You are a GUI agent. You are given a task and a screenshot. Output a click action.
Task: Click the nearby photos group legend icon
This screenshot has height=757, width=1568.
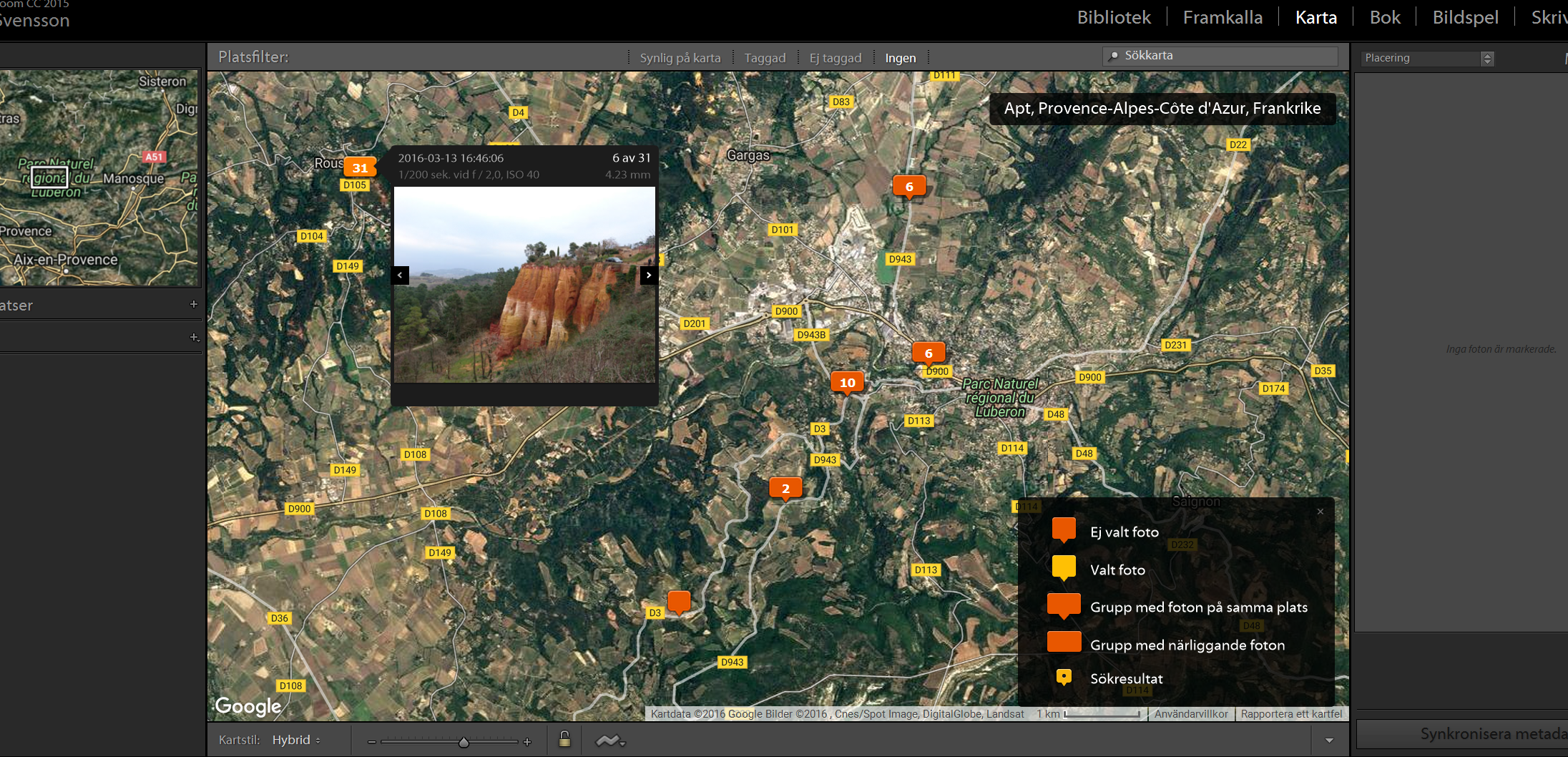(1064, 642)
